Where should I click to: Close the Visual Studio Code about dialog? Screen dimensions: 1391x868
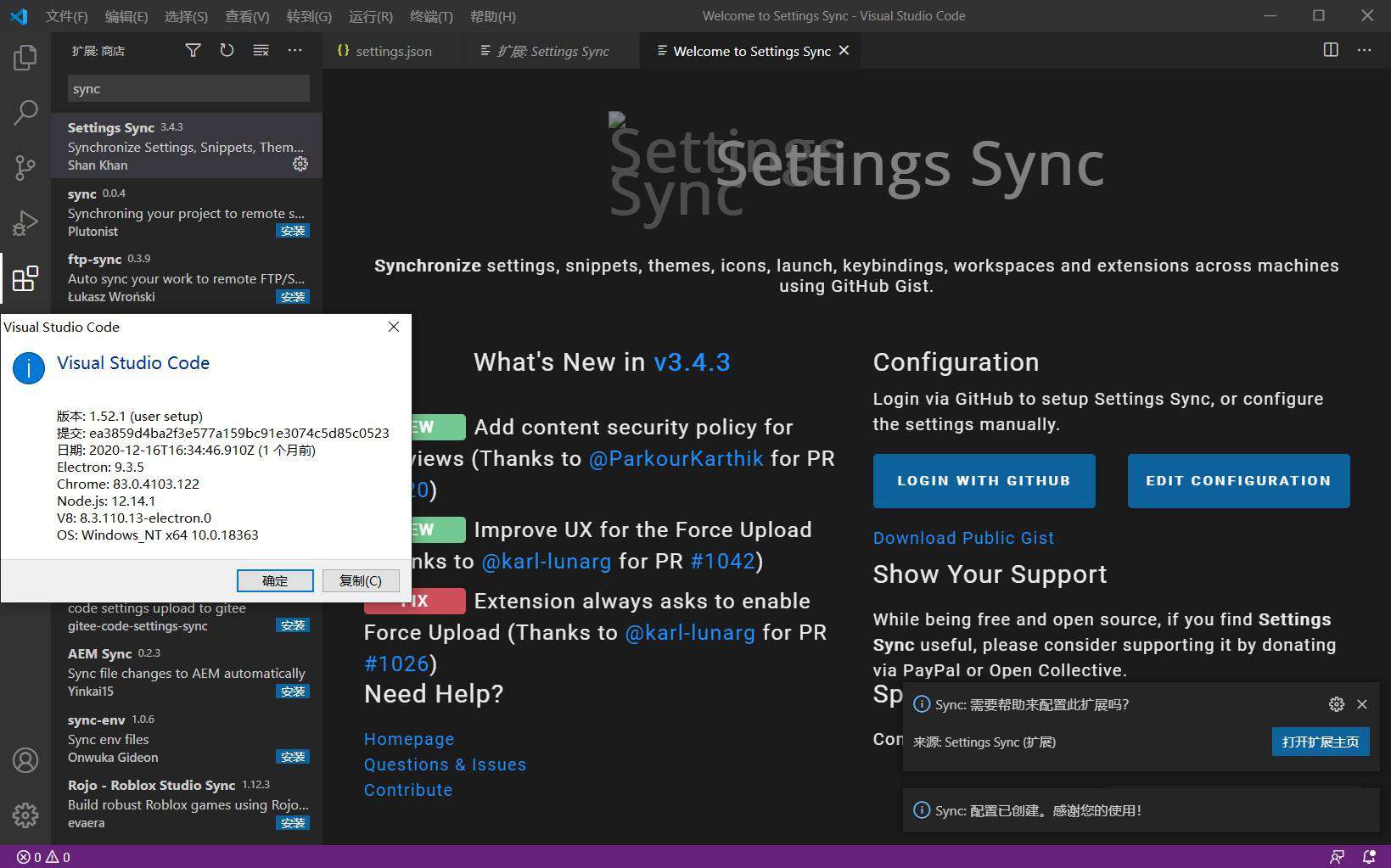[394, 327]
